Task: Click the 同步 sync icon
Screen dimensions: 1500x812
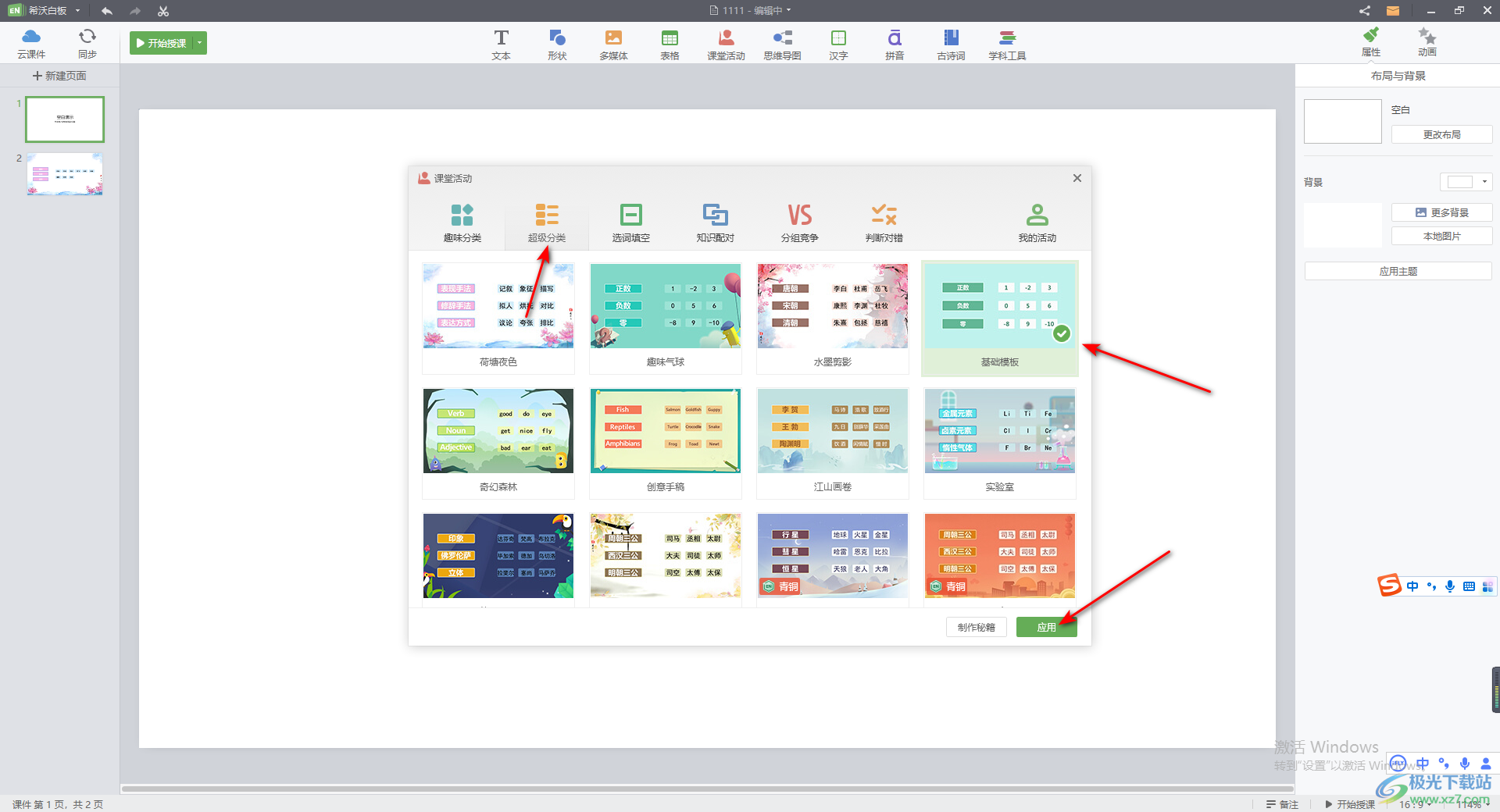Action: [x=87, y=43]
